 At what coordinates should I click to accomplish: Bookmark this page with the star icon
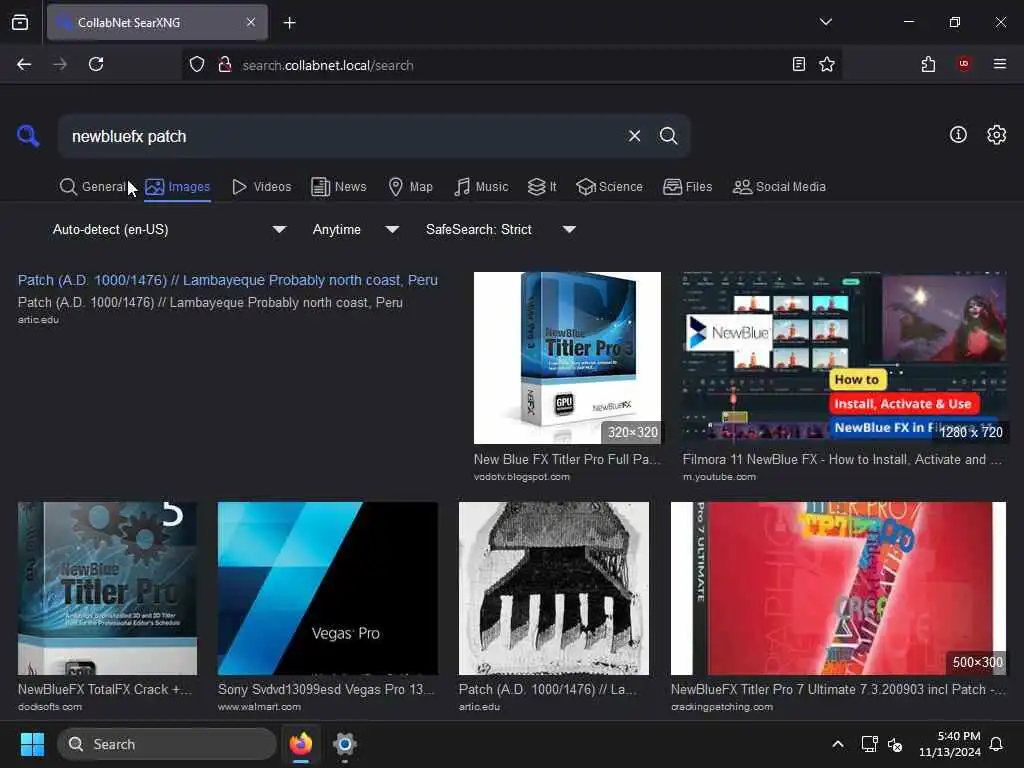tap(827, 64)
